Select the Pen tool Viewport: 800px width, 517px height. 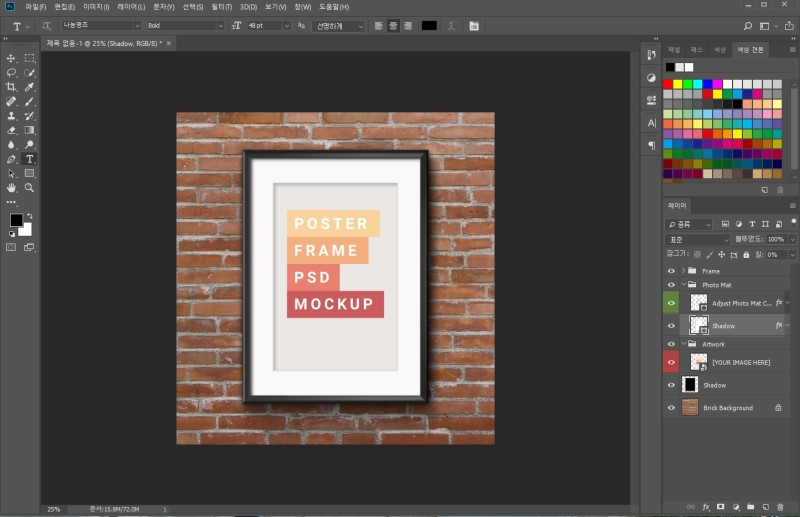[11, 159]
